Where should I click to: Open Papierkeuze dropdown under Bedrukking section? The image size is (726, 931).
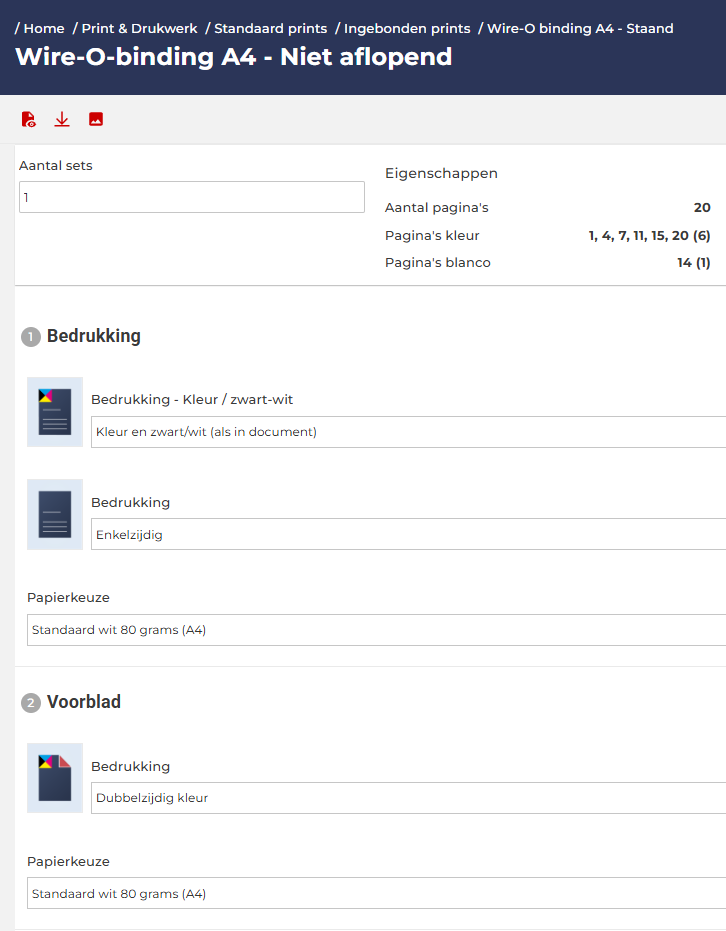coord(376,630)
